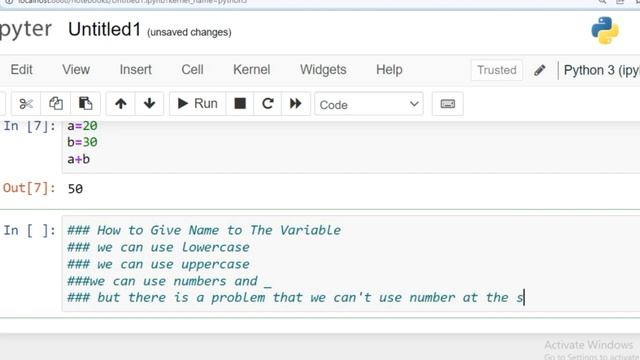Image resolution: width=640 pixels, height=360 pixels.
Task: Move the selected cell down
Action: (149, 104)
